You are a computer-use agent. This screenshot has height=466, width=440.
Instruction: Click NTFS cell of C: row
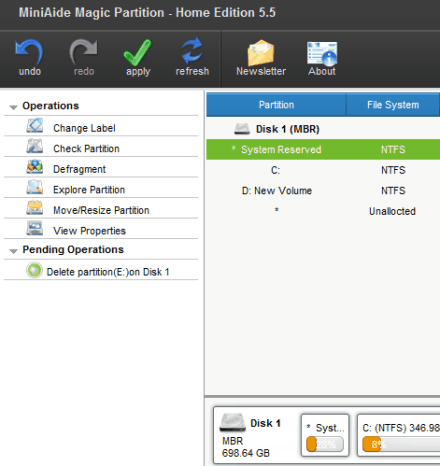[393, 170]
